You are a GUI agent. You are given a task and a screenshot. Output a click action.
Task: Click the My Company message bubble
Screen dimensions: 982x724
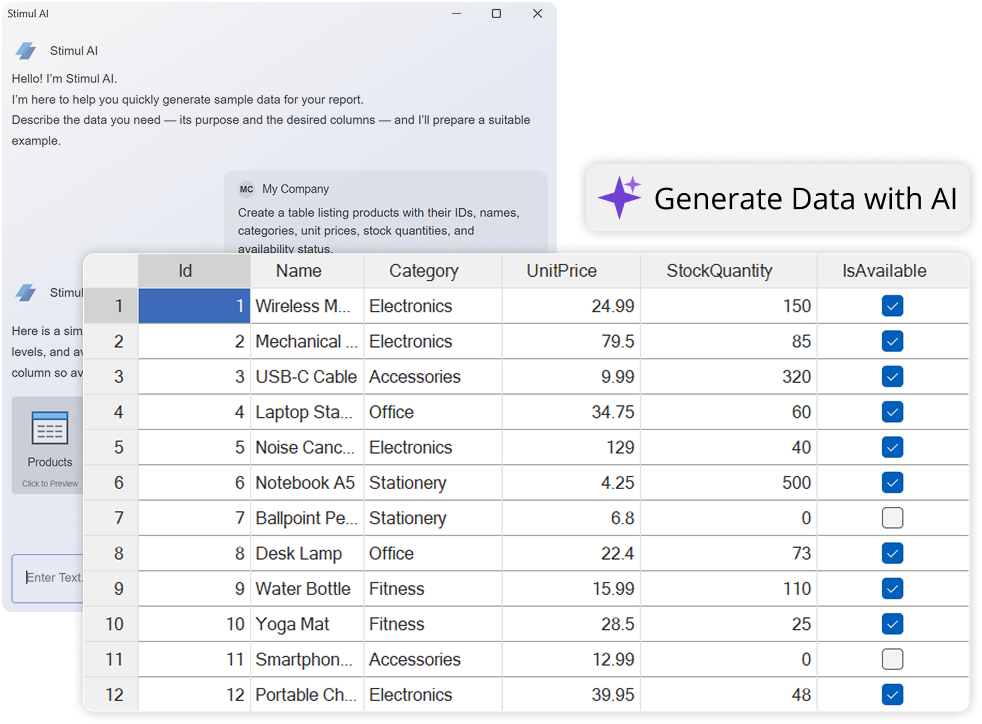click(390, 210)
